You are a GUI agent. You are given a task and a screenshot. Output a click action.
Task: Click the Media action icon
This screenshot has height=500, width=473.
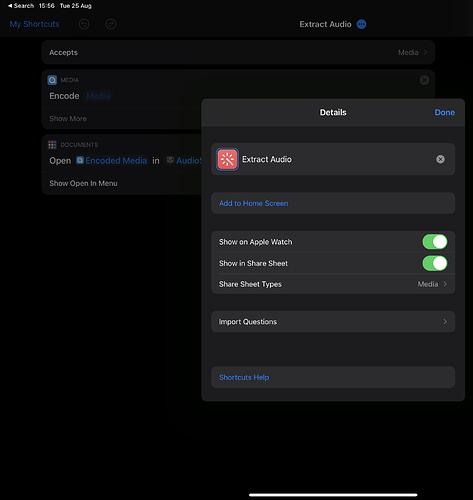[52, 80]
